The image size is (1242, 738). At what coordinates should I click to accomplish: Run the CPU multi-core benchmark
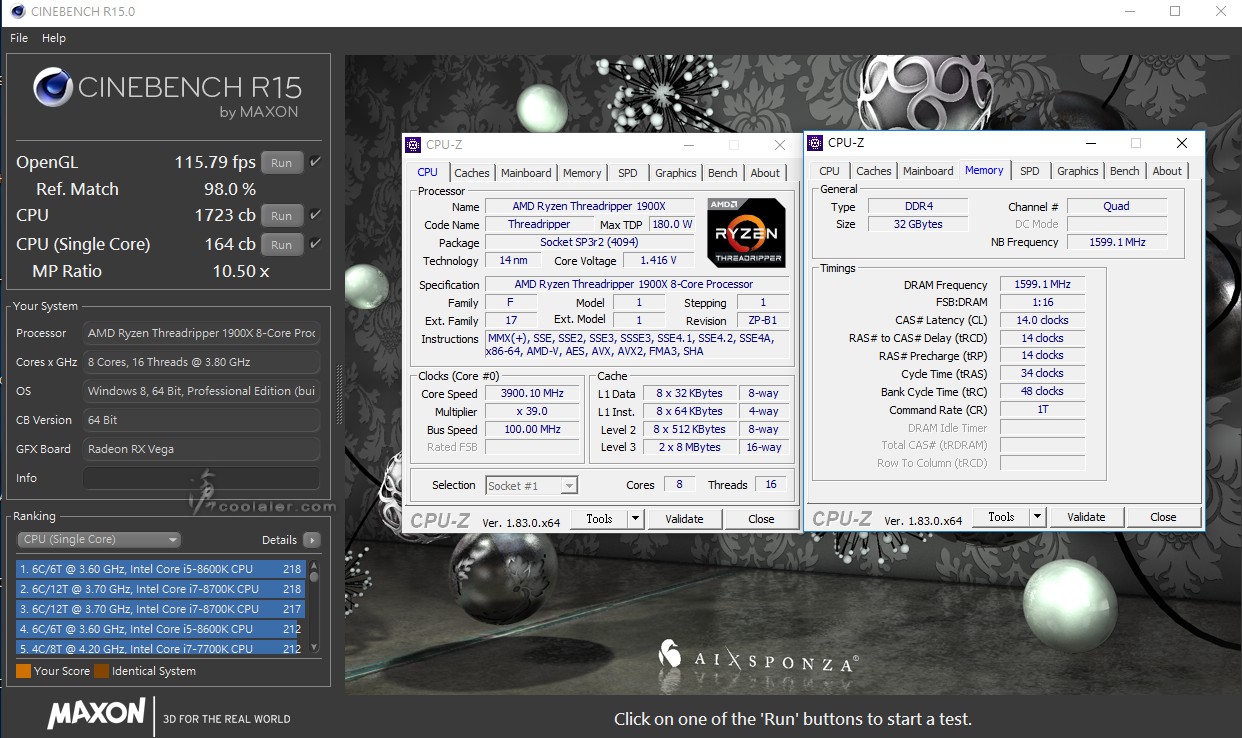[x=282, y=215]
